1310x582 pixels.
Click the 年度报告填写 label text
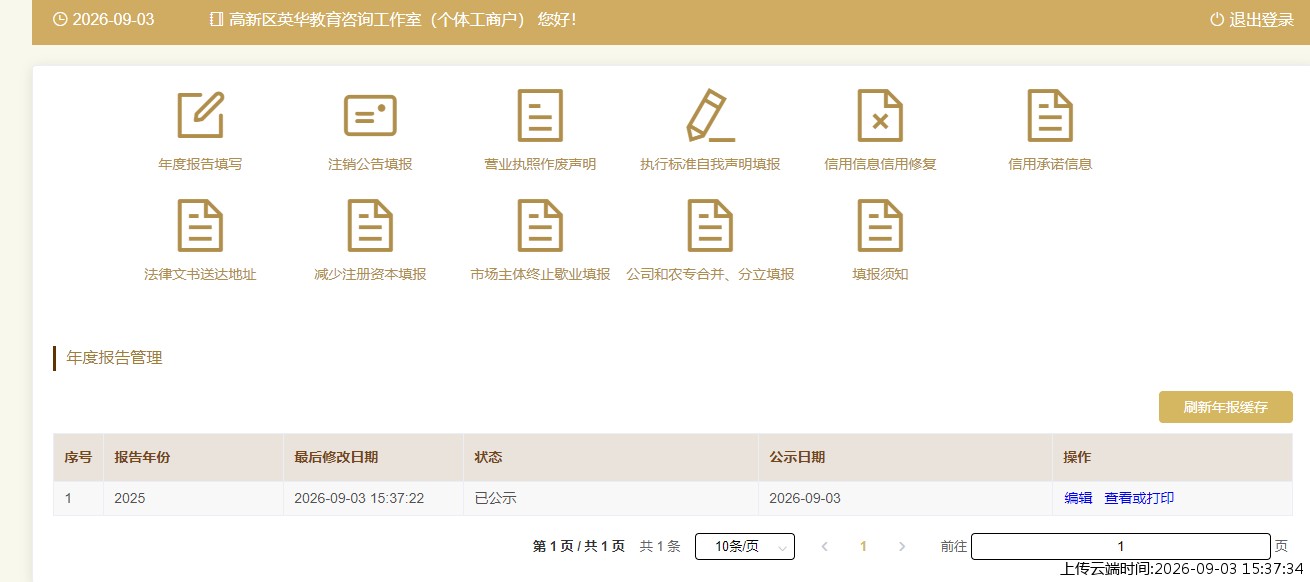[200, 164]
